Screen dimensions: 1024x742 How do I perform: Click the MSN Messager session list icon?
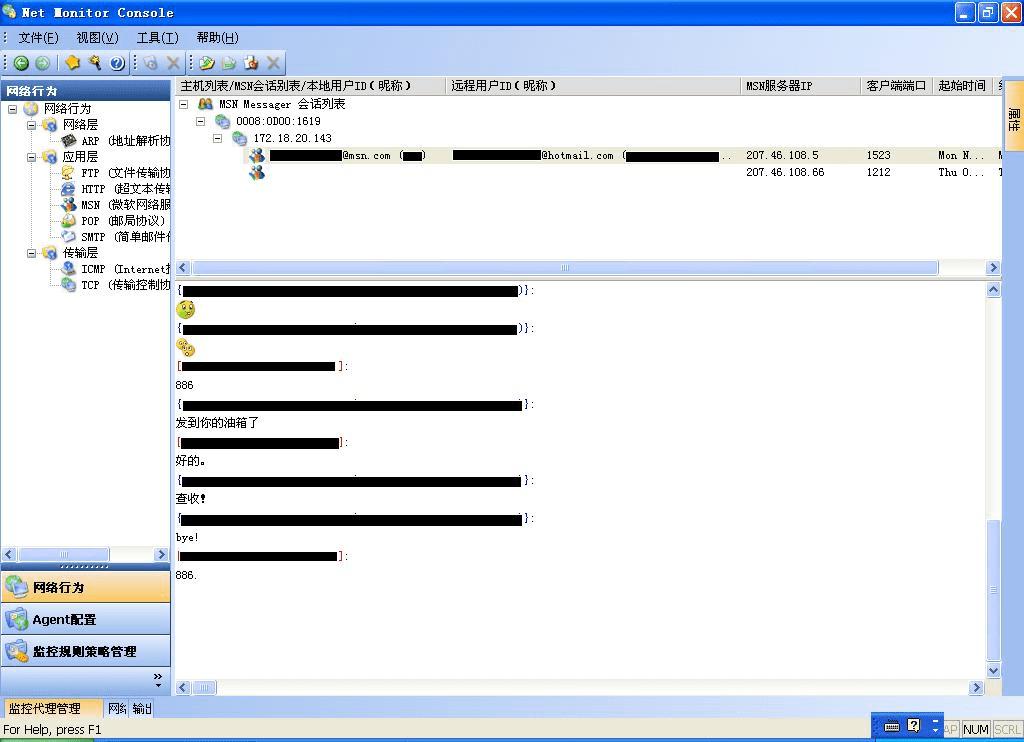[x=205, y=104]
